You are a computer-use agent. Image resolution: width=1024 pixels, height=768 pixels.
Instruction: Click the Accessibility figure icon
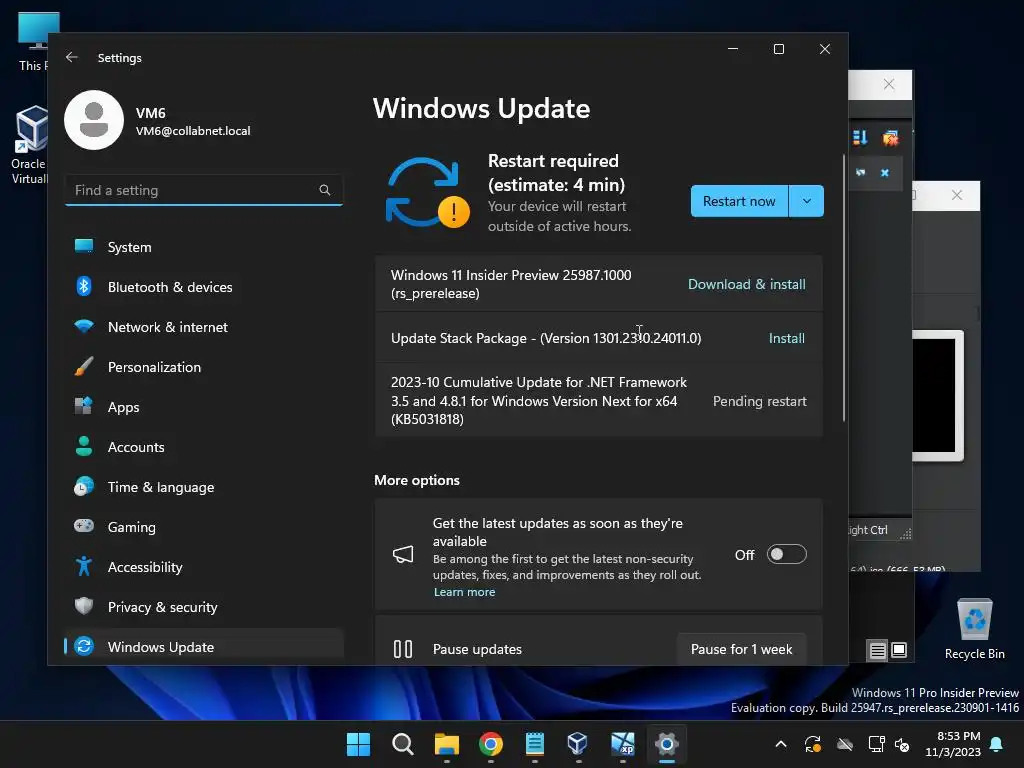point(84,566)
